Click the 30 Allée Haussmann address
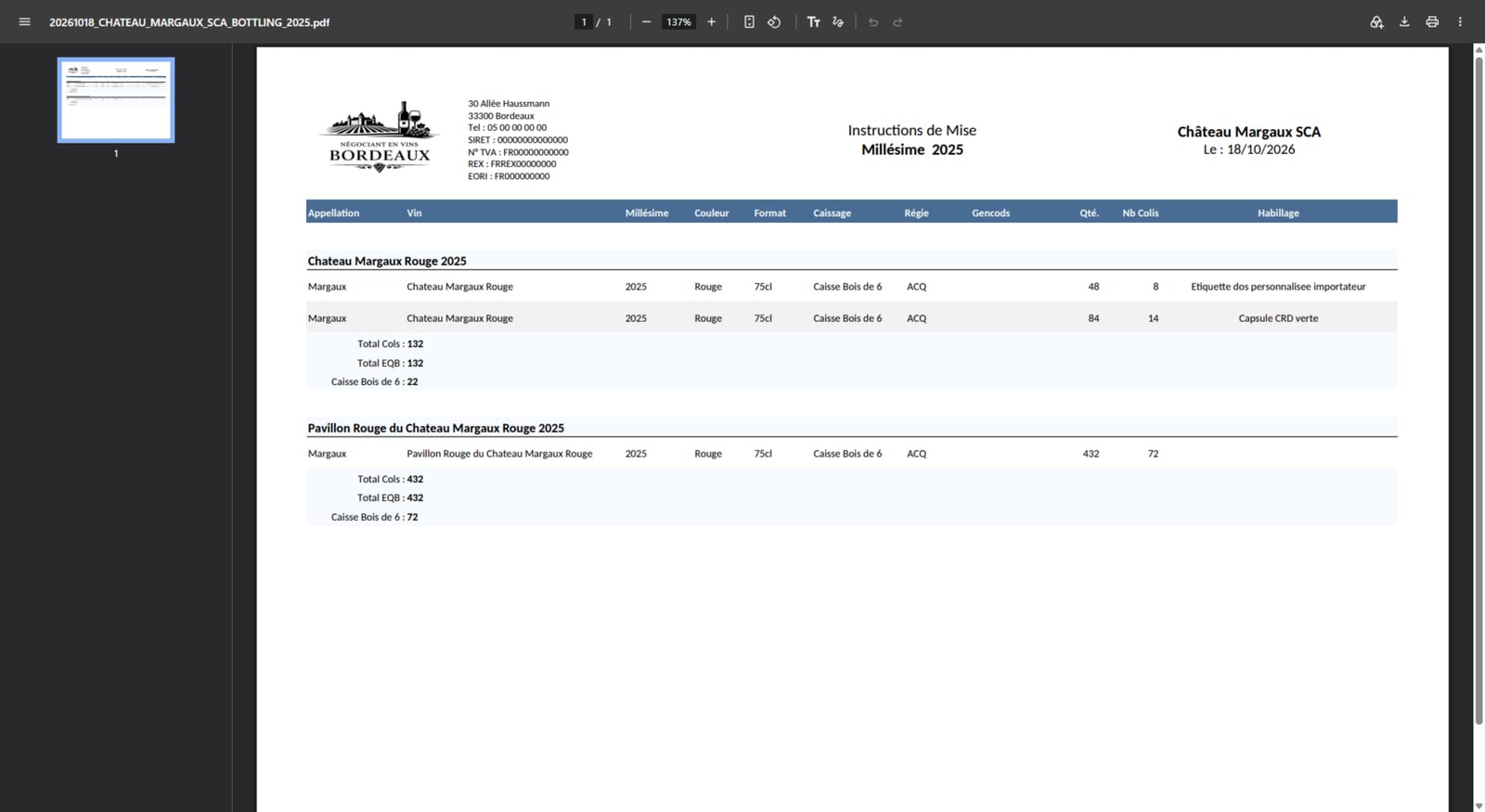This screenshot has width=1485, height=812. (509, 104)
